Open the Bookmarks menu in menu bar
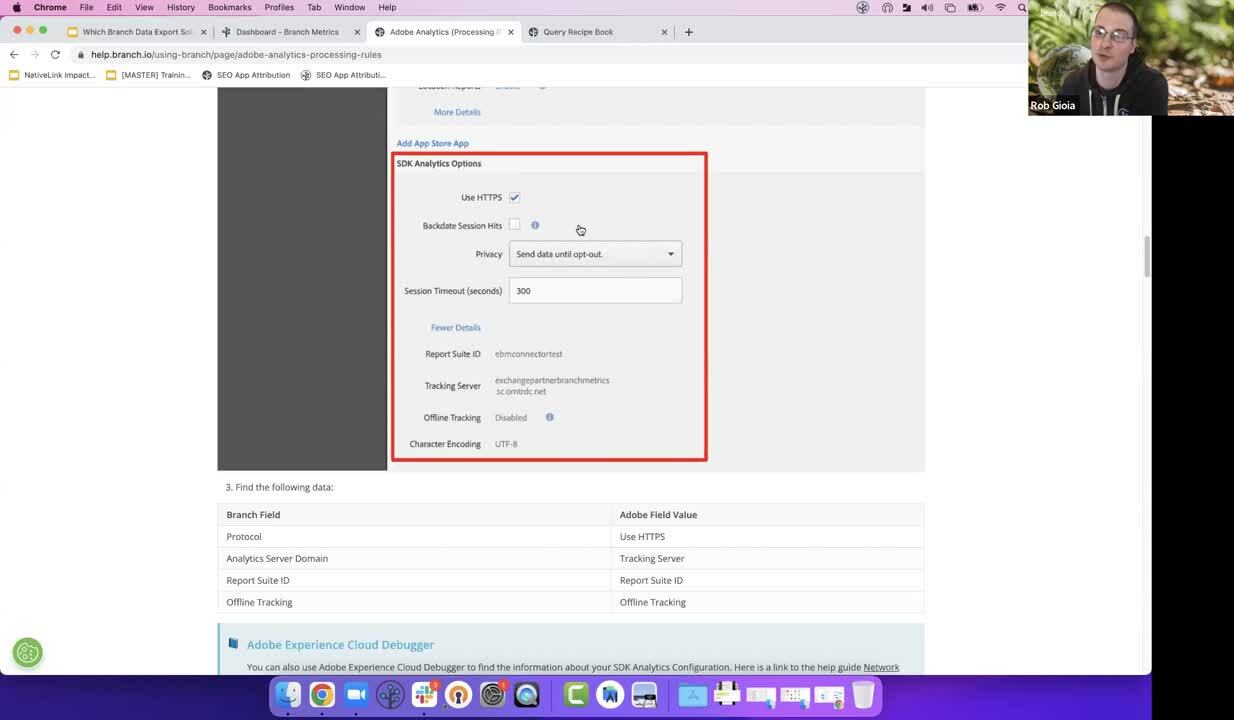Screen dimensions: 1234x720 [x=229, y=7]
